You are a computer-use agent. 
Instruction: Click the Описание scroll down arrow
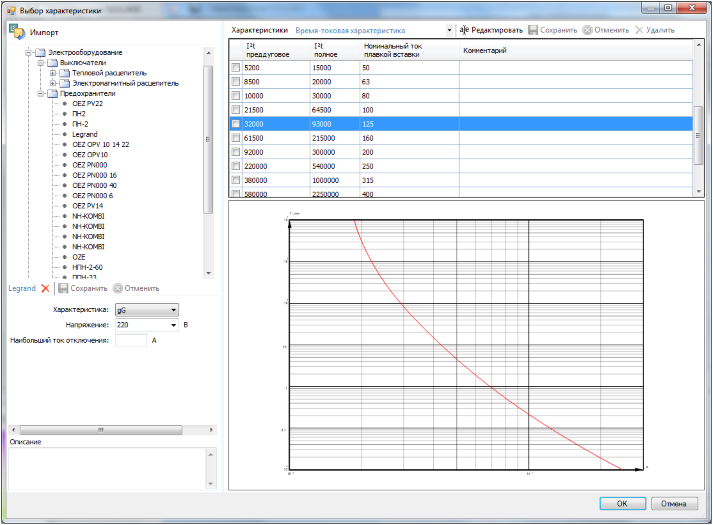tap(211, 484)
